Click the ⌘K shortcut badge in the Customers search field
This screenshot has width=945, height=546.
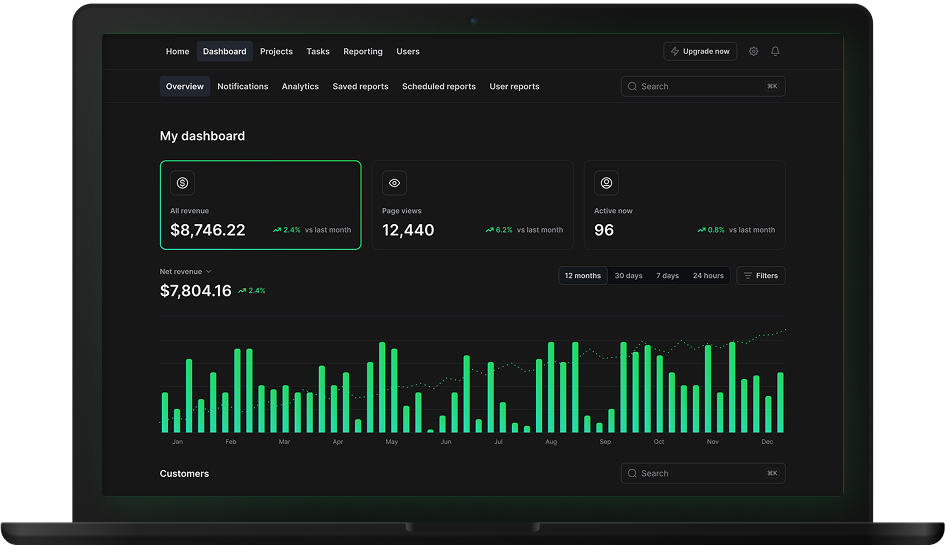pyautogui.click(x=772, y=473)
